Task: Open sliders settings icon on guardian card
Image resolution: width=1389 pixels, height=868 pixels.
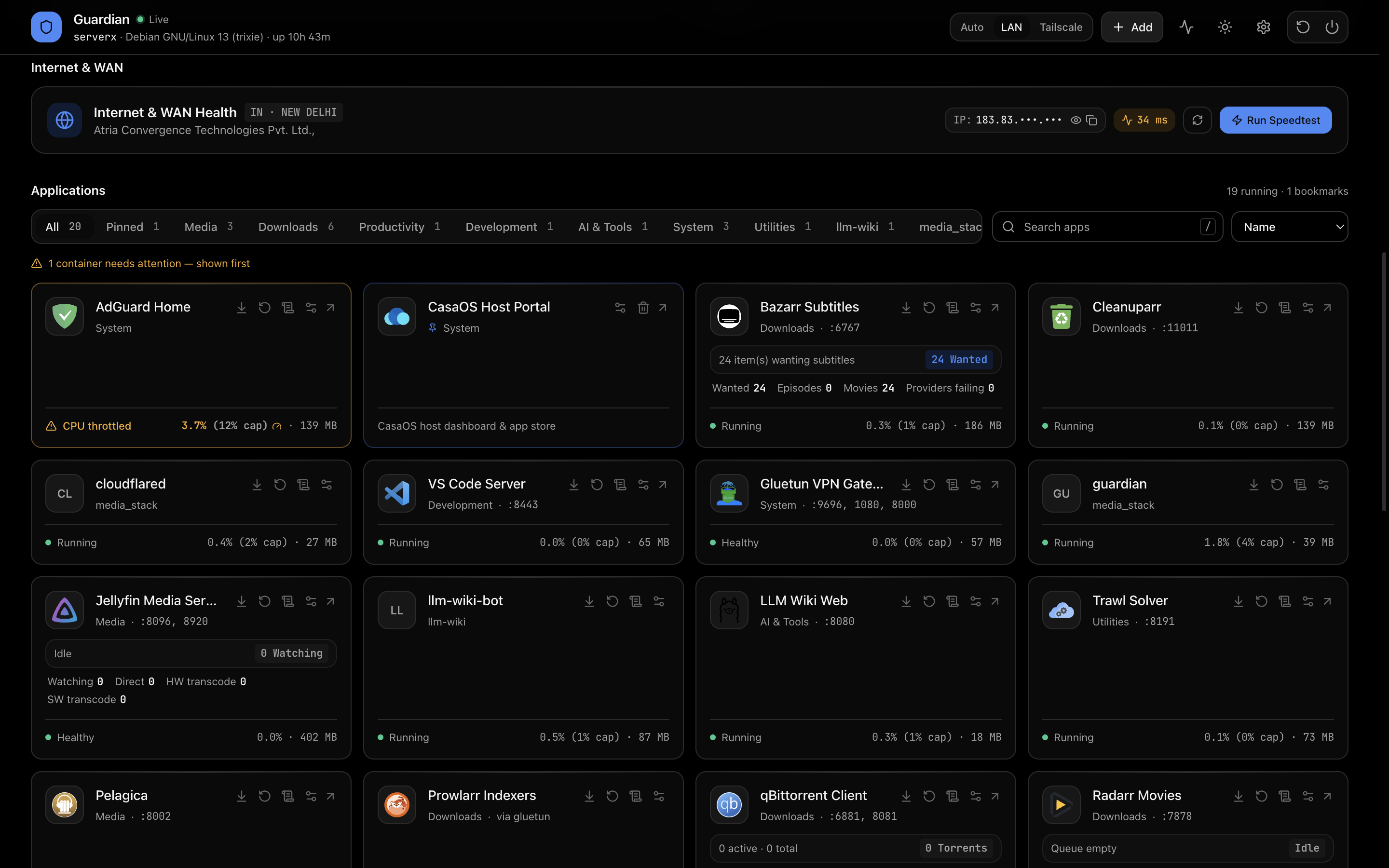Action: pyautogui.click(x=1323, y=485)
